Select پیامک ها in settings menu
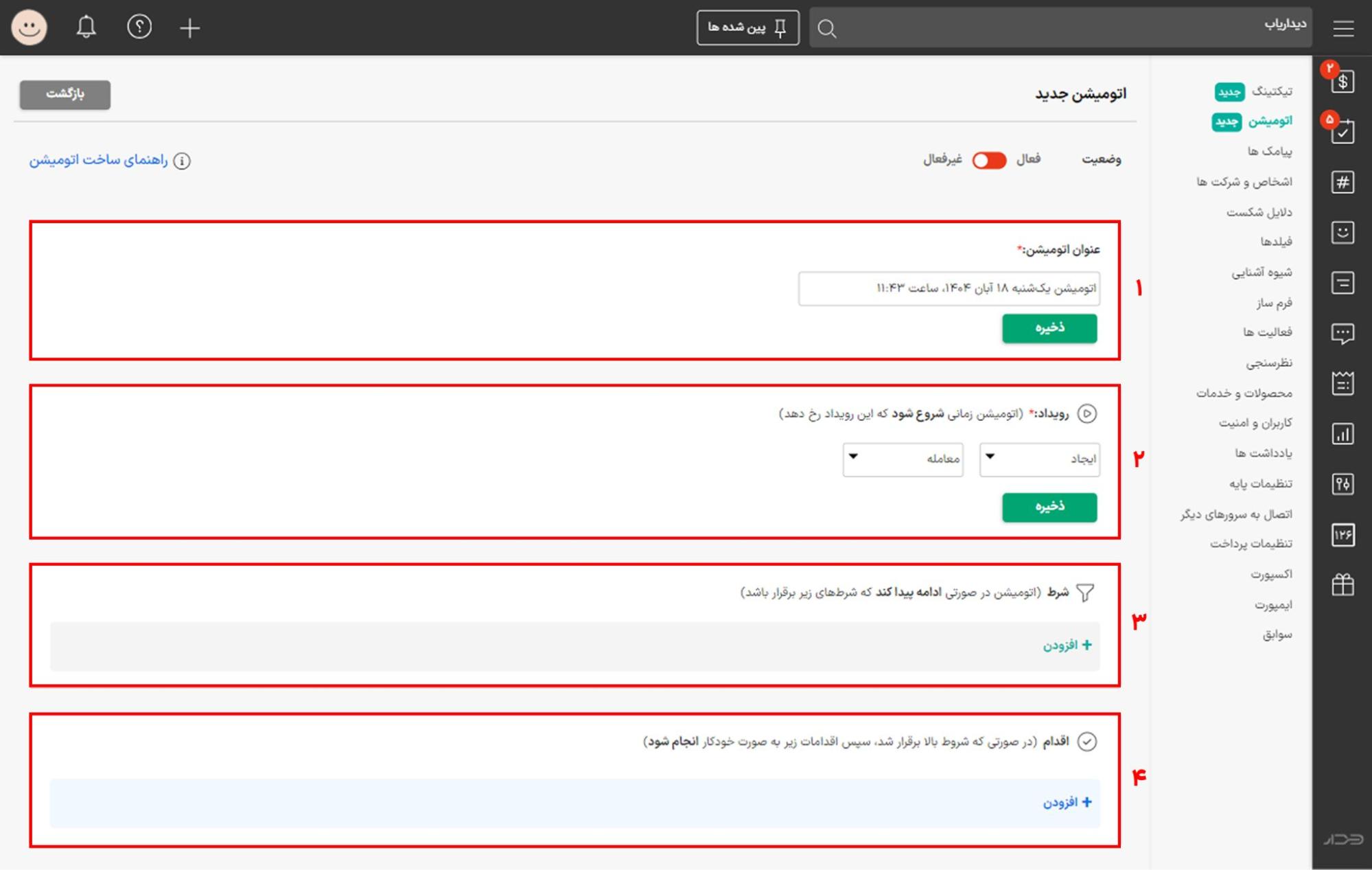1372x870 pixels. point(1269,151)
